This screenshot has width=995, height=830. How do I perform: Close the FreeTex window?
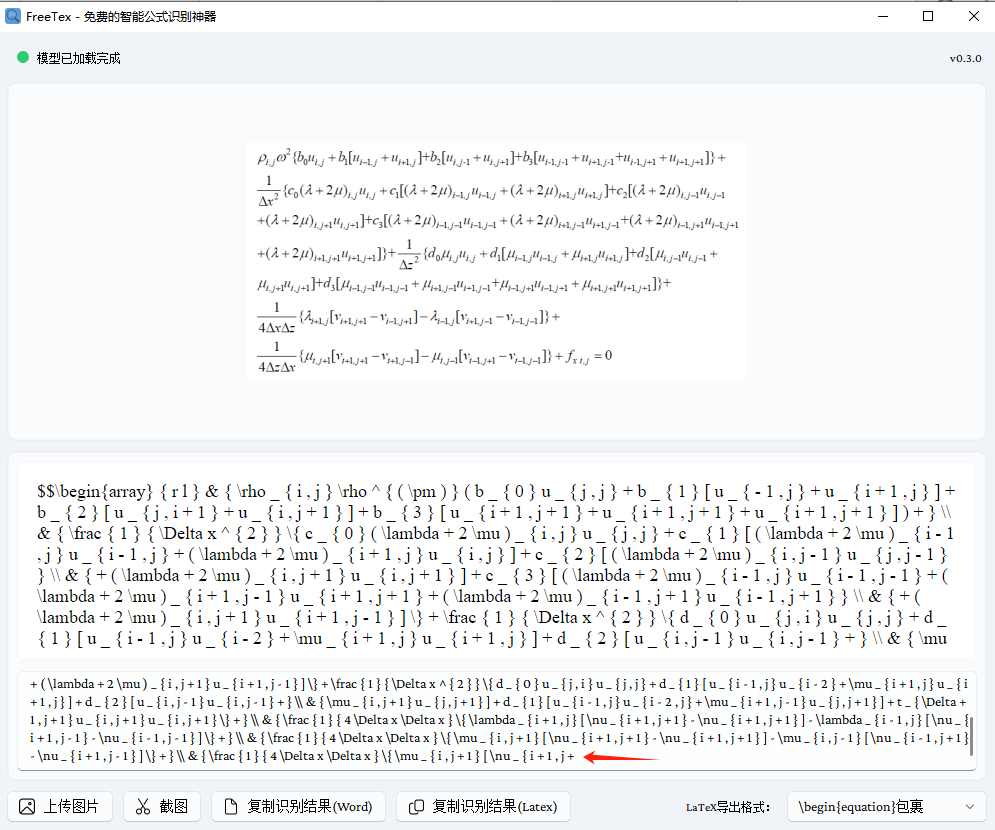[973, 16]
